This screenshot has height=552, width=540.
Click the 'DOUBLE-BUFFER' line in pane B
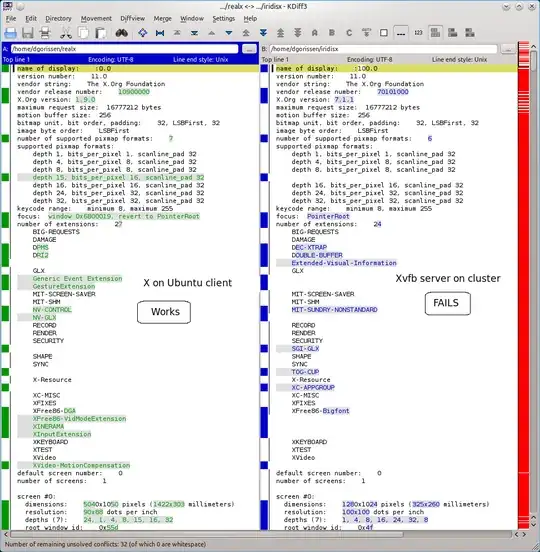317,255
